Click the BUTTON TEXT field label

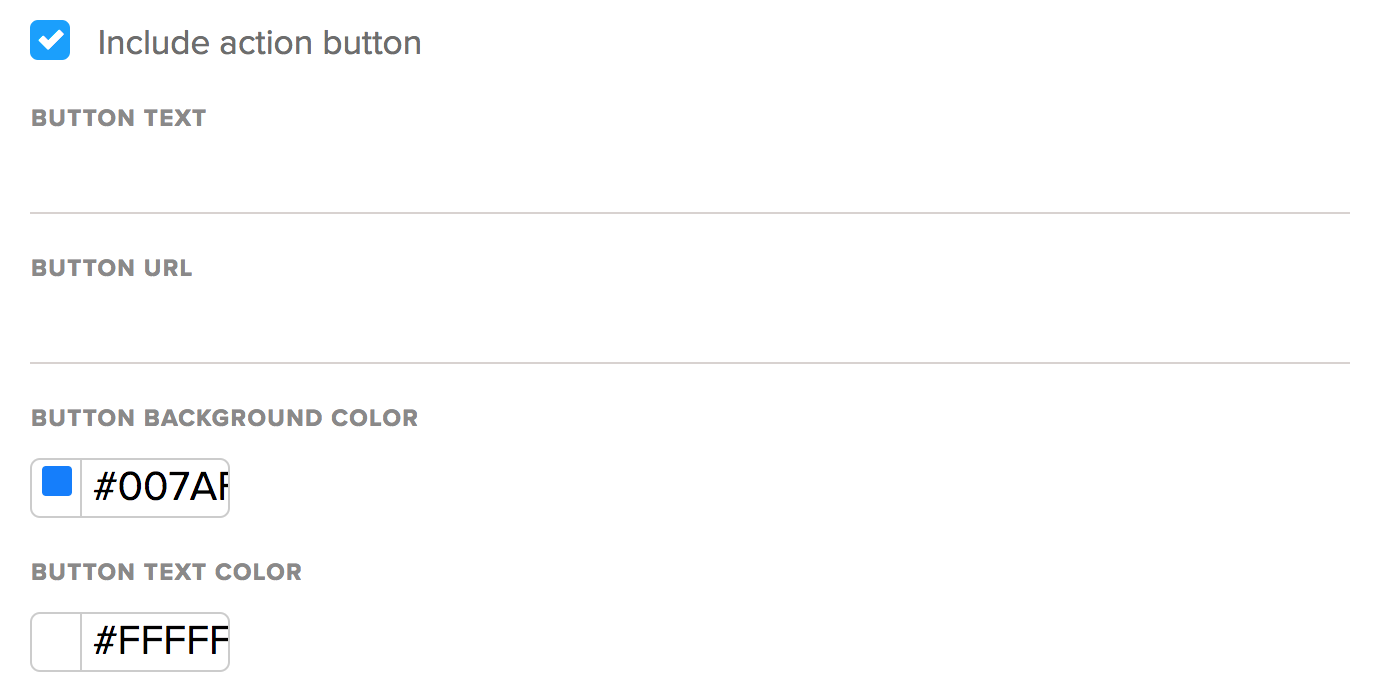(118, 118)
